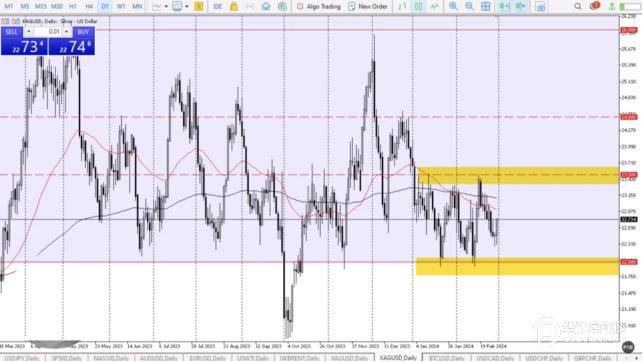This screenshot has height=362, width=643.
Task: Click the New Order button
Action: [368, 6]
